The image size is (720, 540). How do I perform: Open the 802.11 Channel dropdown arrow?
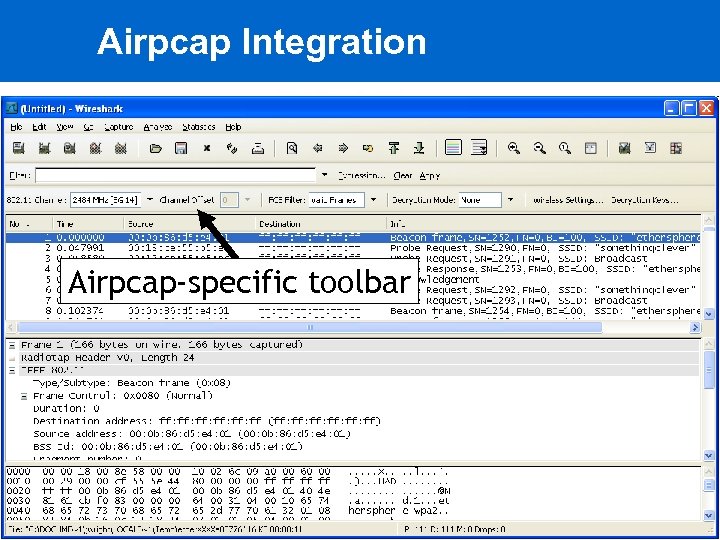point(150,200)
